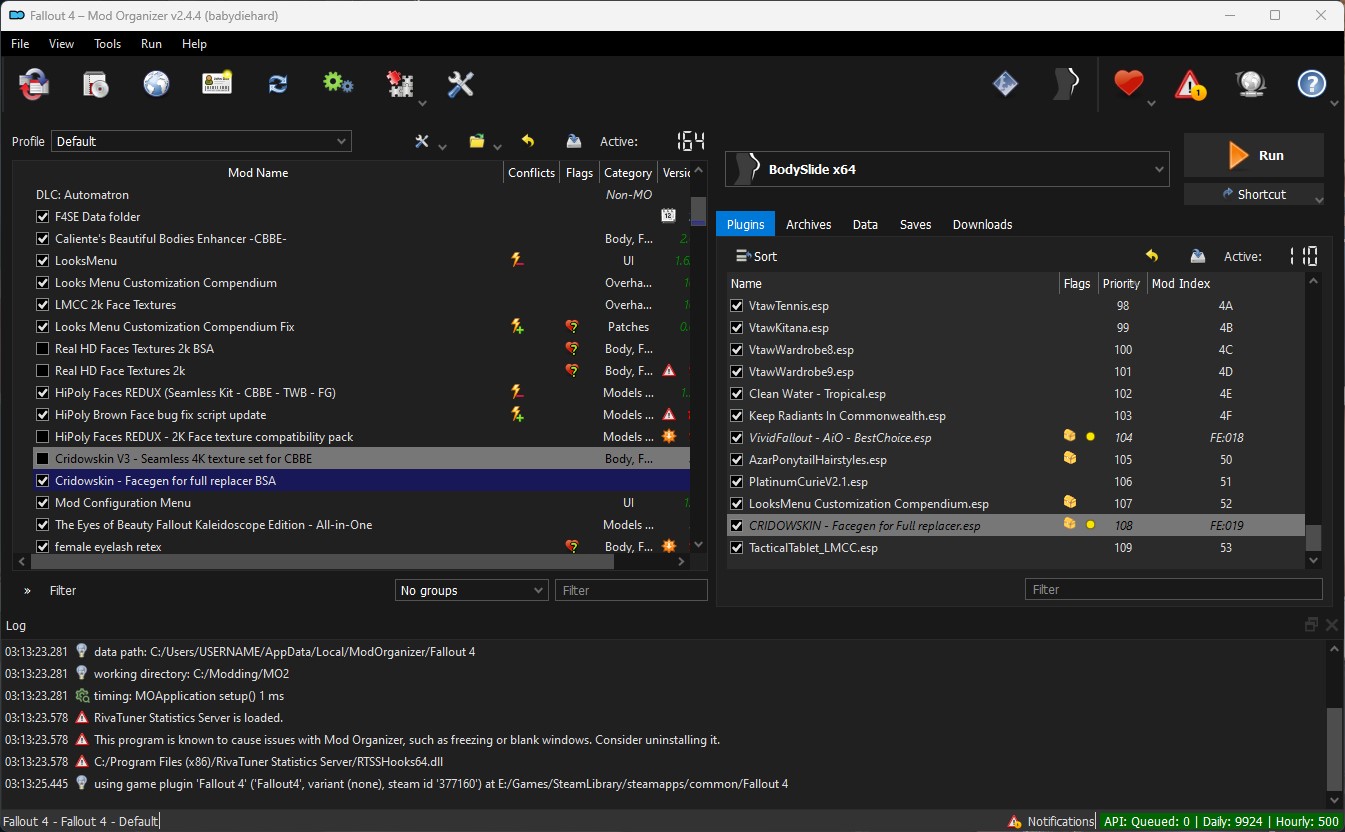Open the Shortcut dropdown button

point(1254,195)
